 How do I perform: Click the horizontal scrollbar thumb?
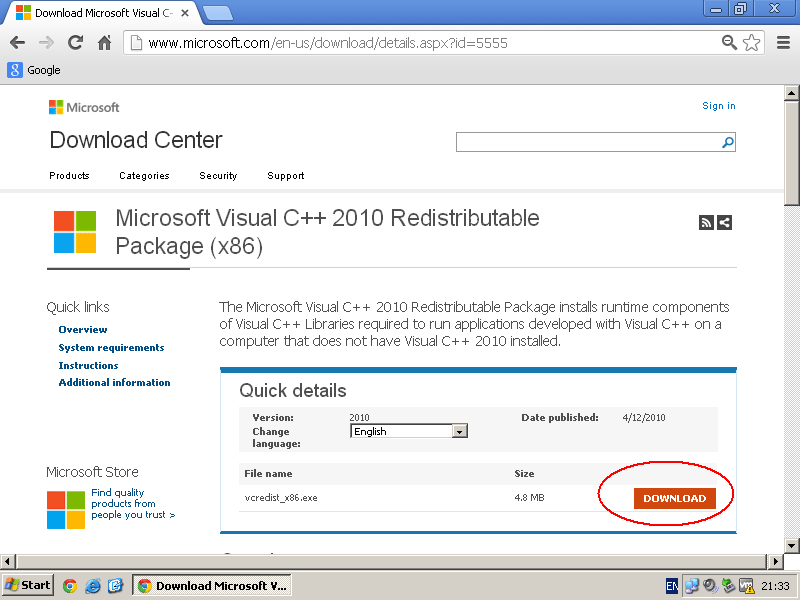click(x=391, y=562)
